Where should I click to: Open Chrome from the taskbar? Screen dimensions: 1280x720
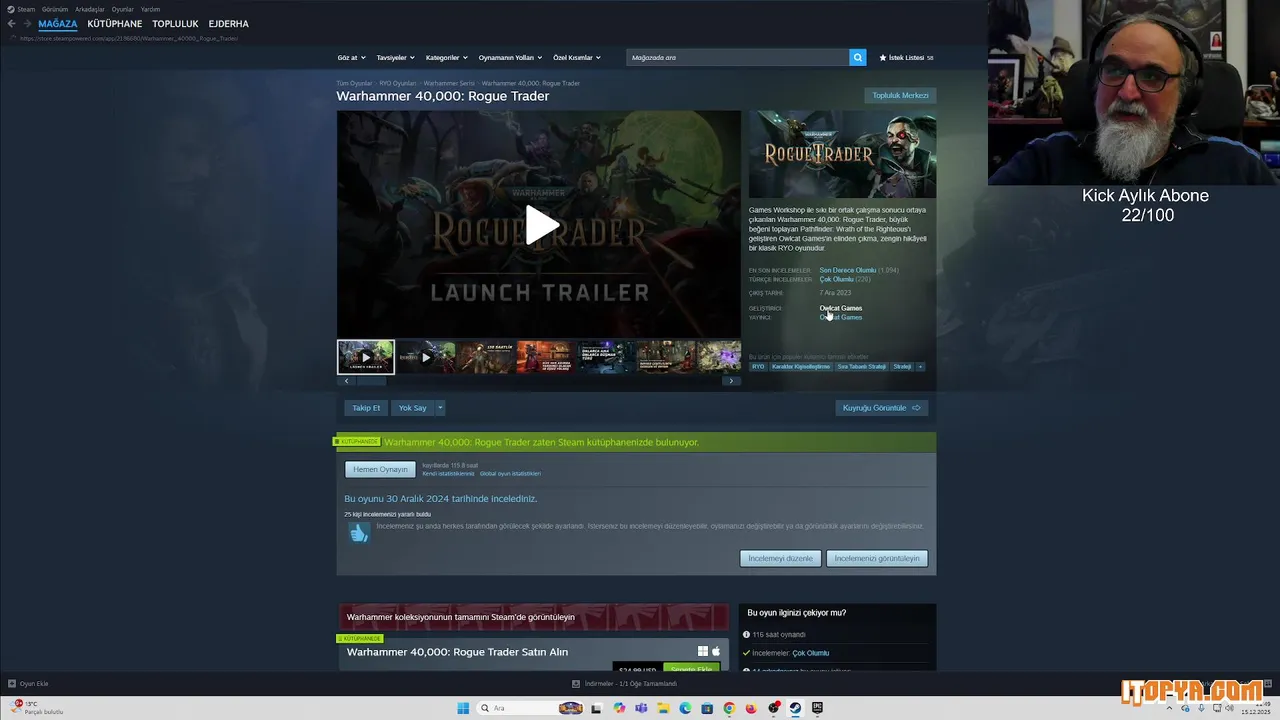coord(729,708)
